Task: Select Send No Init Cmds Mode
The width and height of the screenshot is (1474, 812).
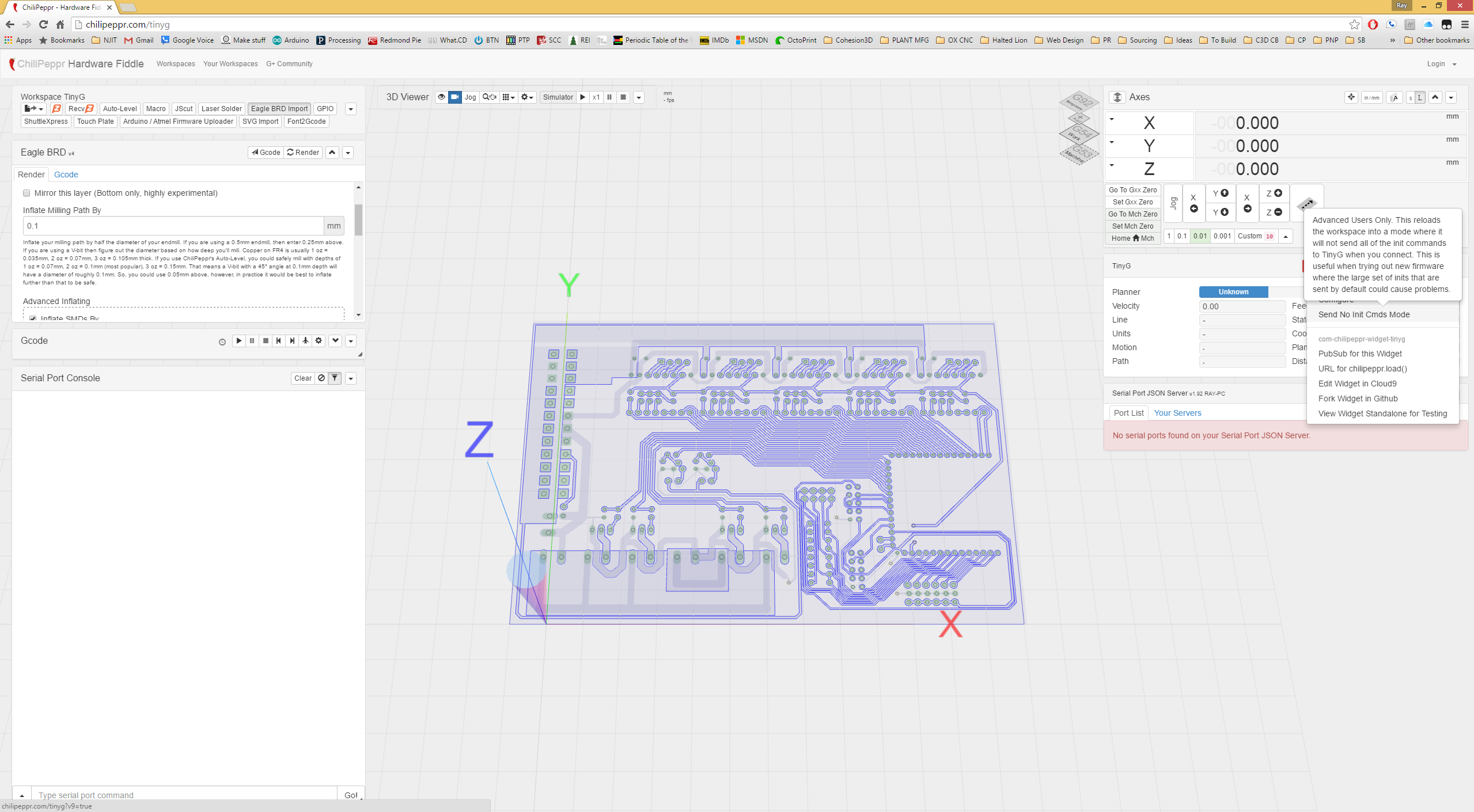Action: [1363, 314]
